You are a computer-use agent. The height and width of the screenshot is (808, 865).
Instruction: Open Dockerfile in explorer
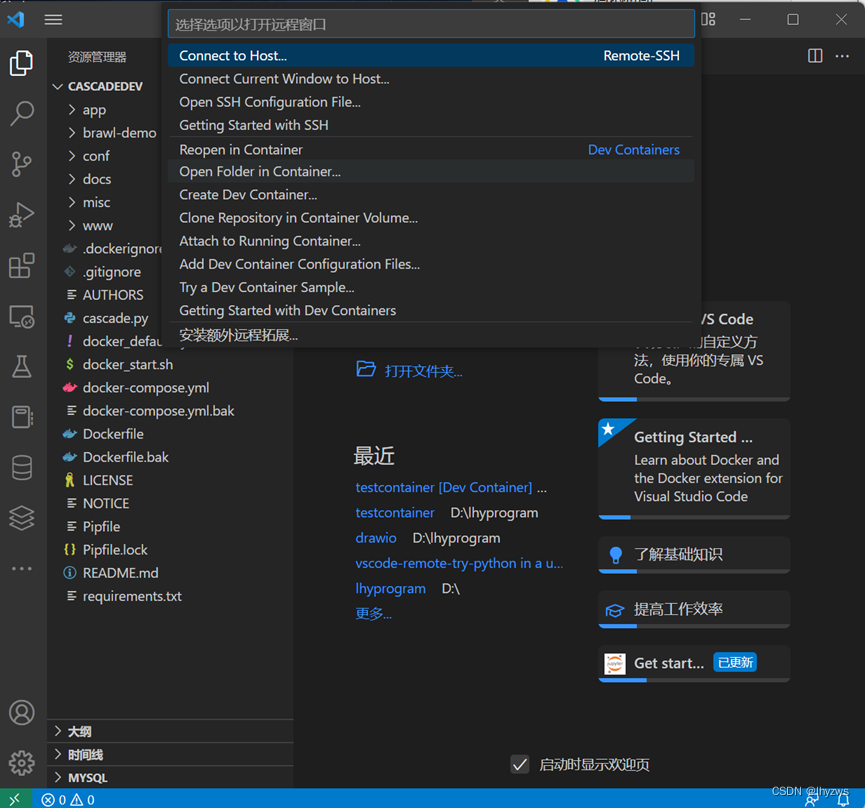[x=113, y=434]
